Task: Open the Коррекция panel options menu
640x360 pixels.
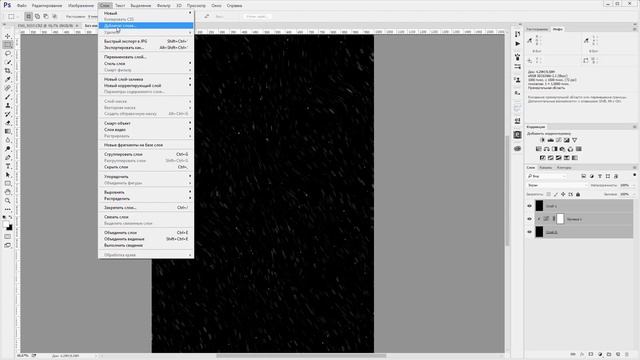Action: click(x=635, y=127)
